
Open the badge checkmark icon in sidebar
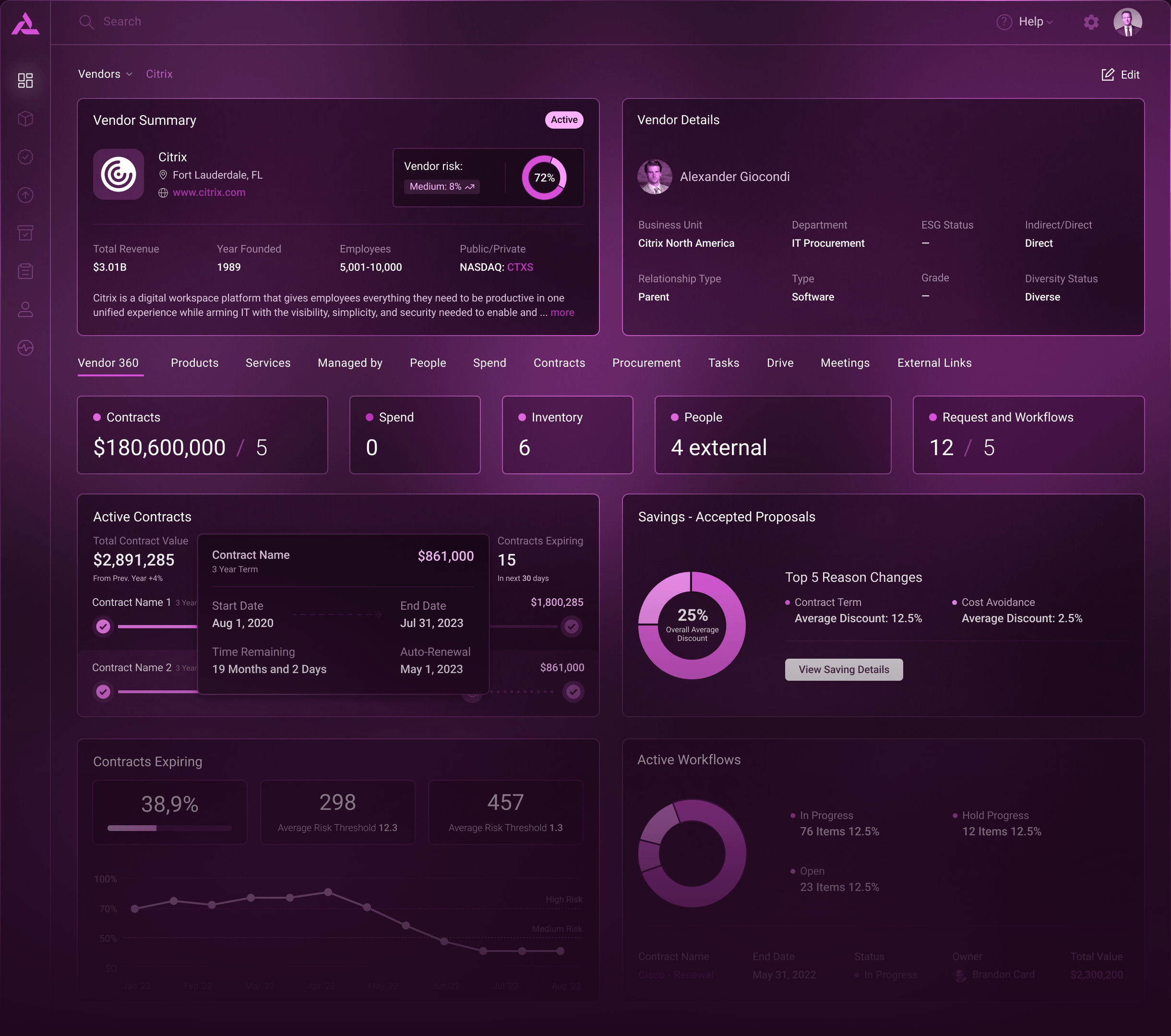pyautogui.click(x=25, y=157)
